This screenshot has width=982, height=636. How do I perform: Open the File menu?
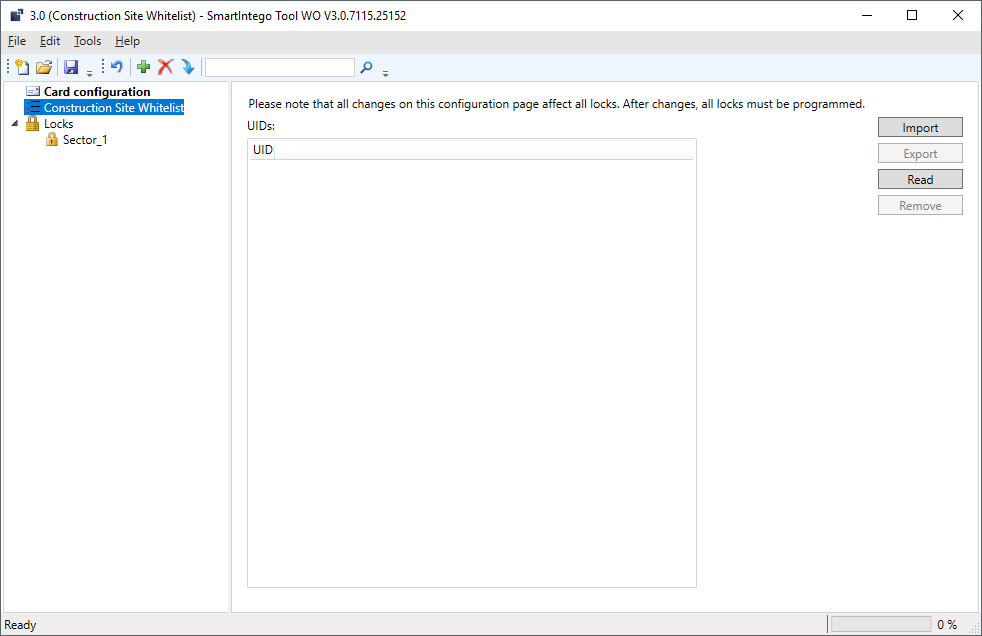tap(17, 41)
